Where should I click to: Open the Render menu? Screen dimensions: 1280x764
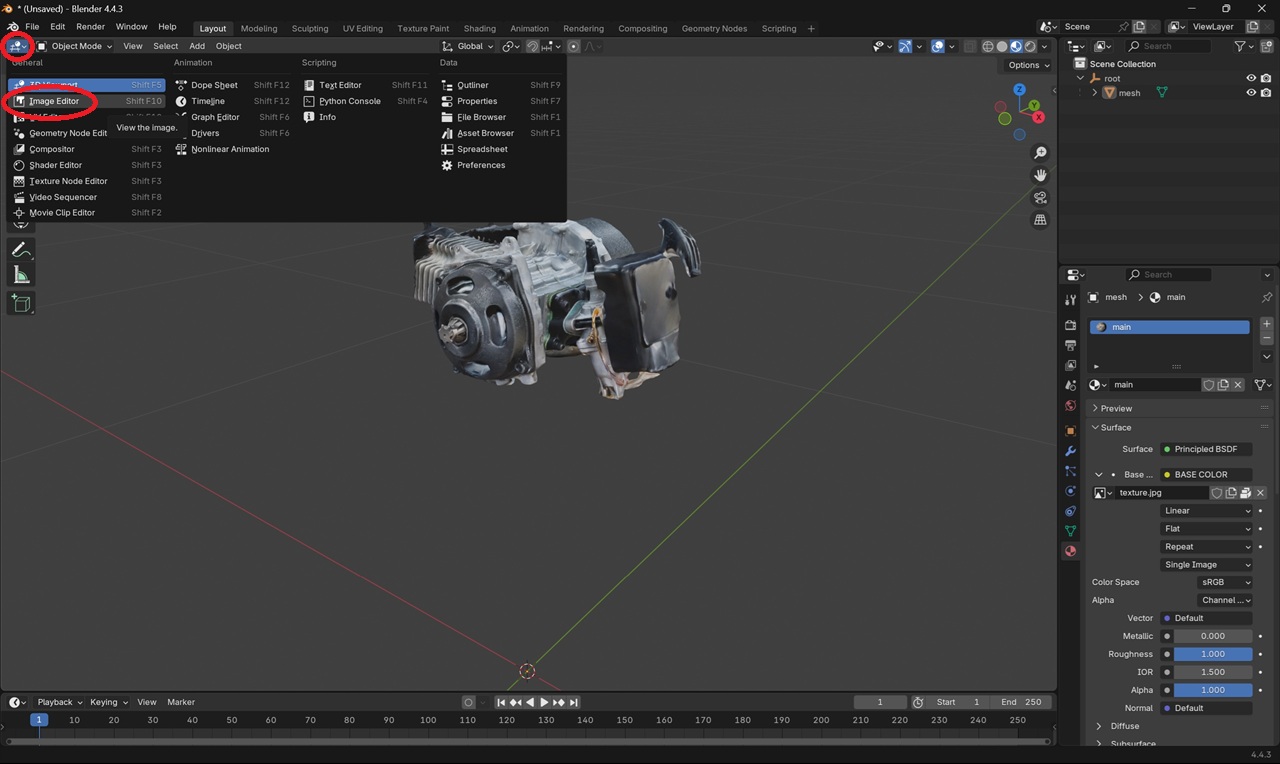click(90, 27)
